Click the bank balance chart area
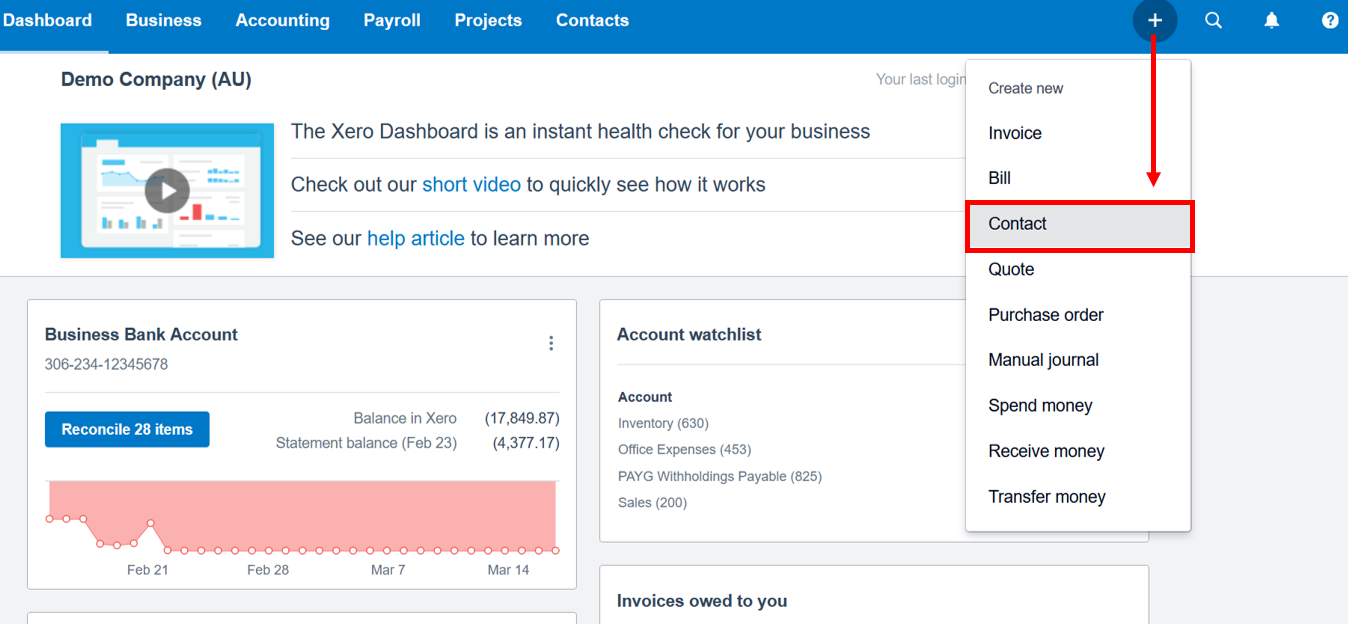 pyautogui.click(x=302, y=516)
